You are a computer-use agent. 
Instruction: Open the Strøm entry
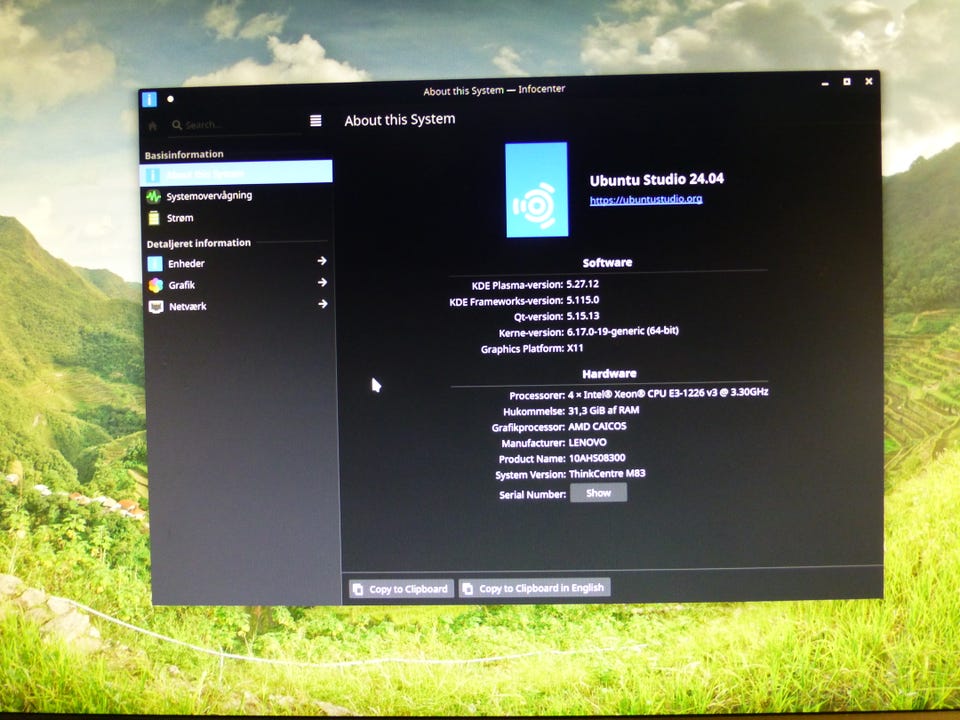point(238,218)
